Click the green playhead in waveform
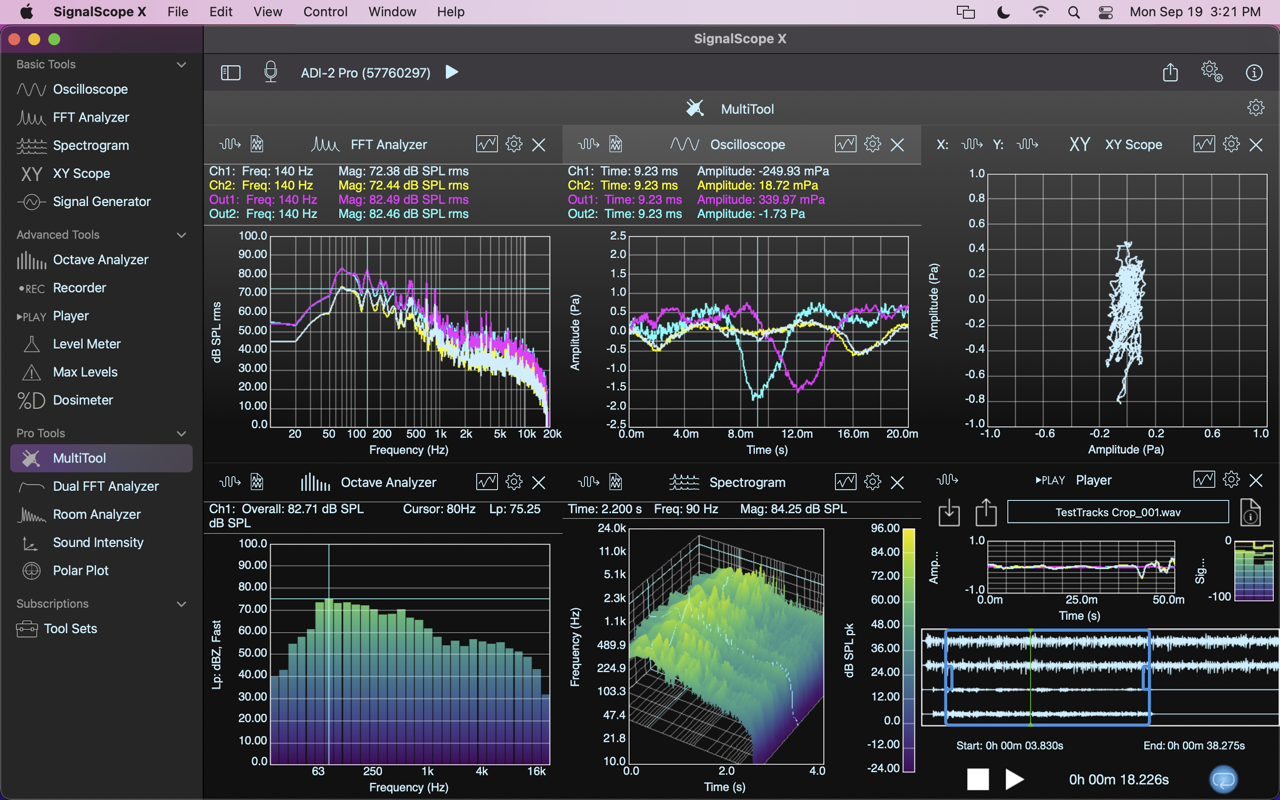The width and height of the screenshot is (1280, 800). point(1030,675)
